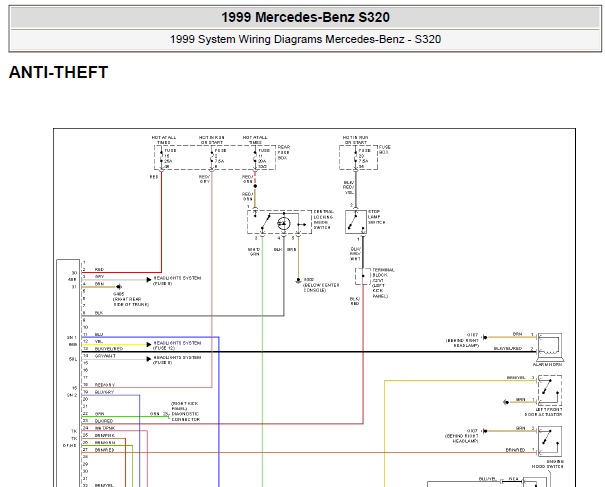This screenshot has width=605, height=487.
Task: Click the ground arrow on door actuator BRN wire
Action: point(506,402)
